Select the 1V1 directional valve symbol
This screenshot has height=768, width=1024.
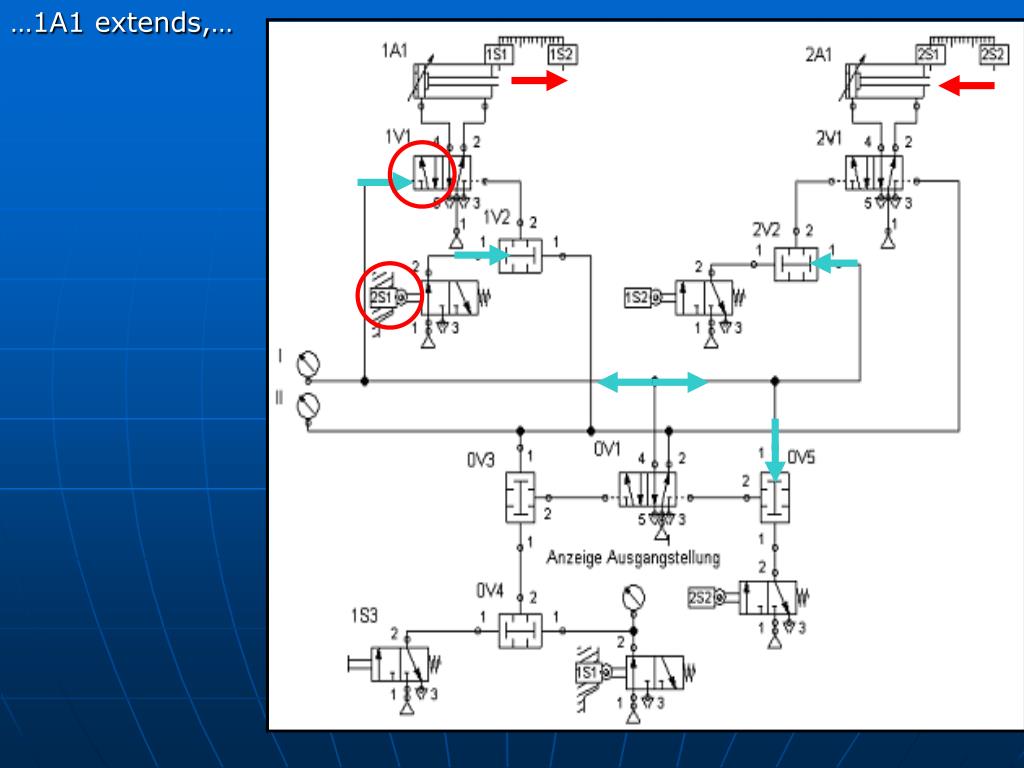click(x=442, y=173)
